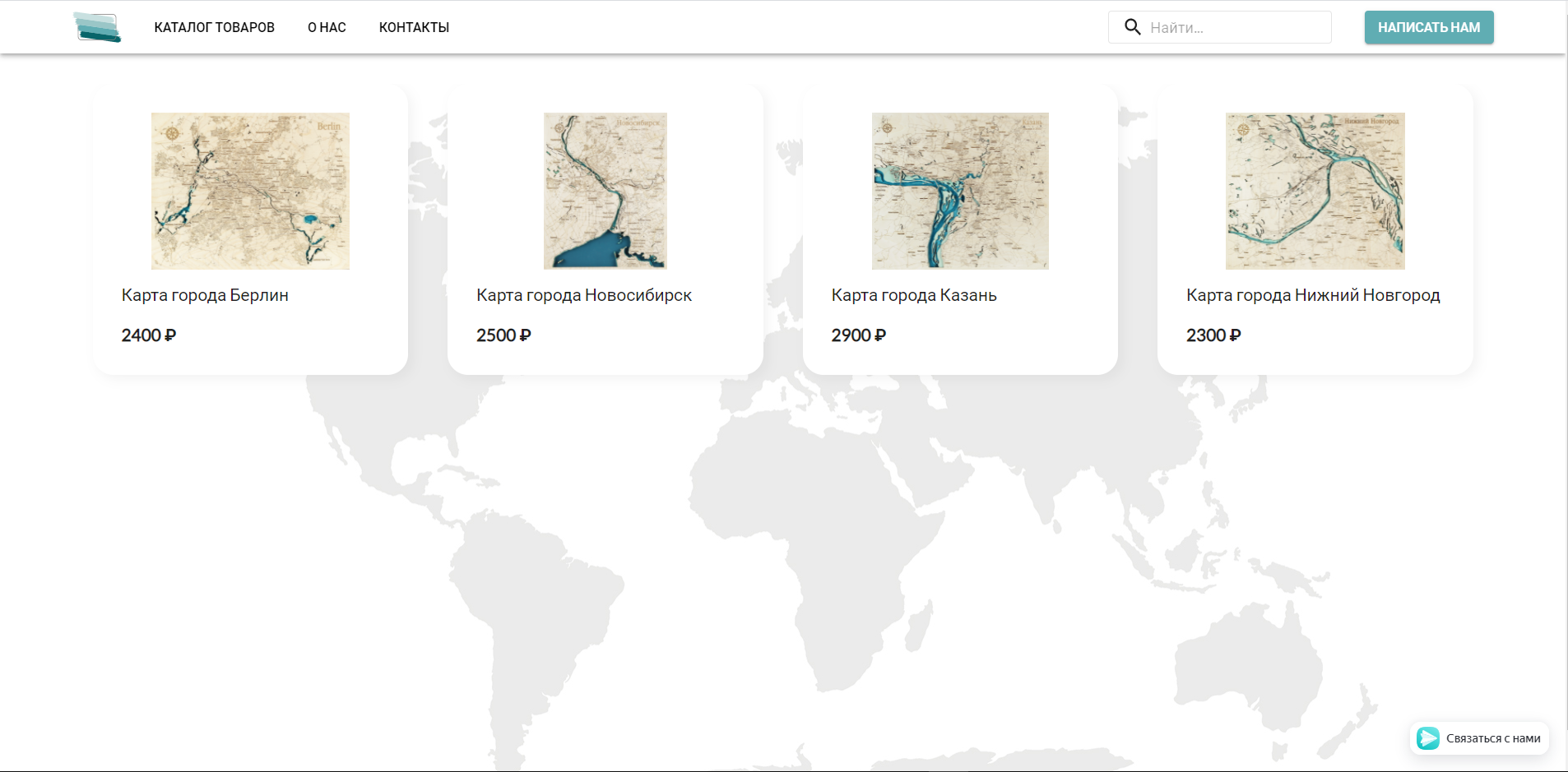This screenshot has width=1568, height=772.
Task: Open the Контакты page
Action: pos(414,27)
